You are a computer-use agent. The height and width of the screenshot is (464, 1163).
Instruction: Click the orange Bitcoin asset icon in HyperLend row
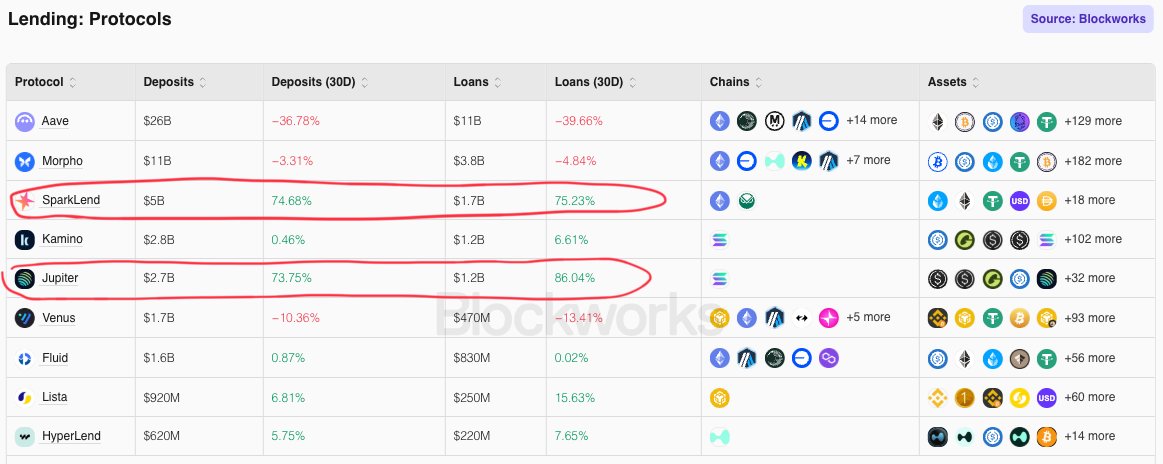click(1047, 437)
